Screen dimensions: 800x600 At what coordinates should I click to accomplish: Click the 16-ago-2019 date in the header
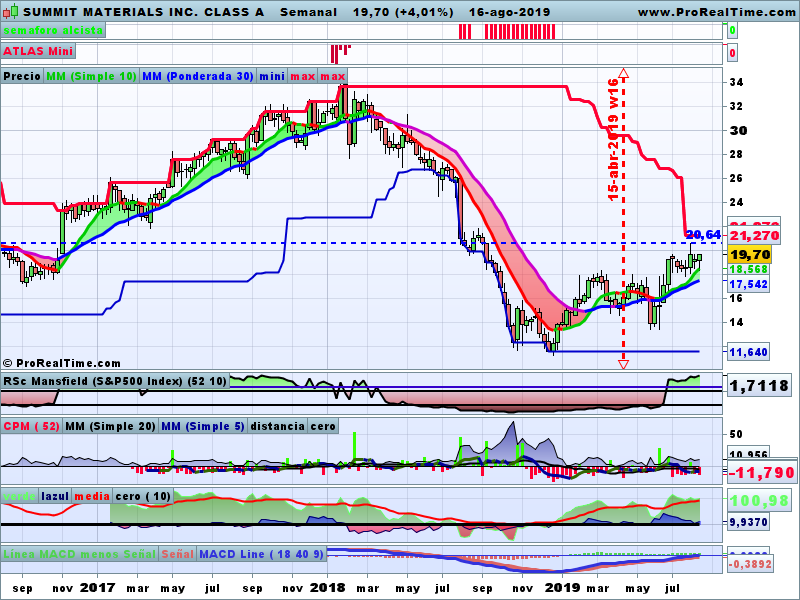pos(509,12)
